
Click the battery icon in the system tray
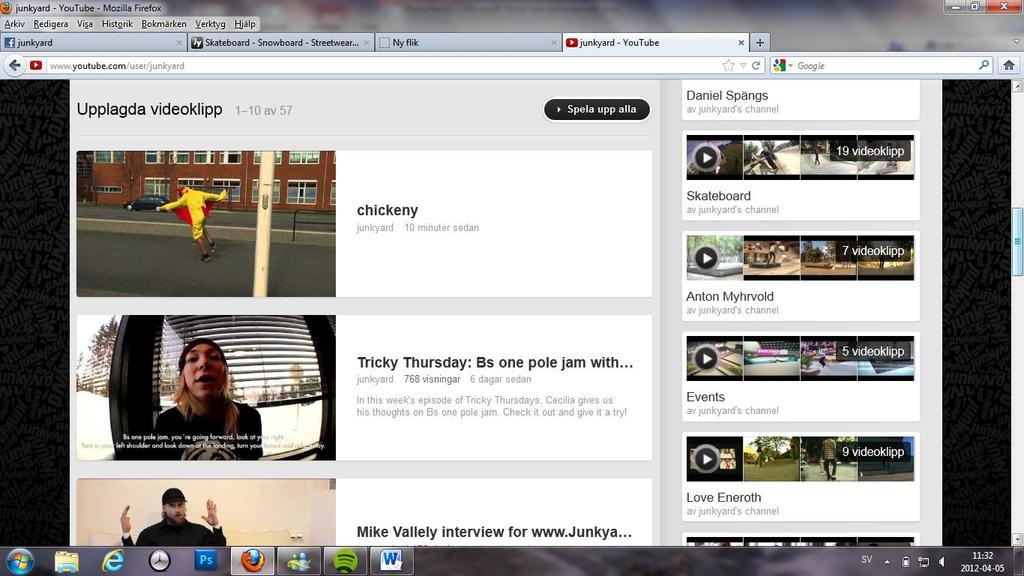coord(906,562)
